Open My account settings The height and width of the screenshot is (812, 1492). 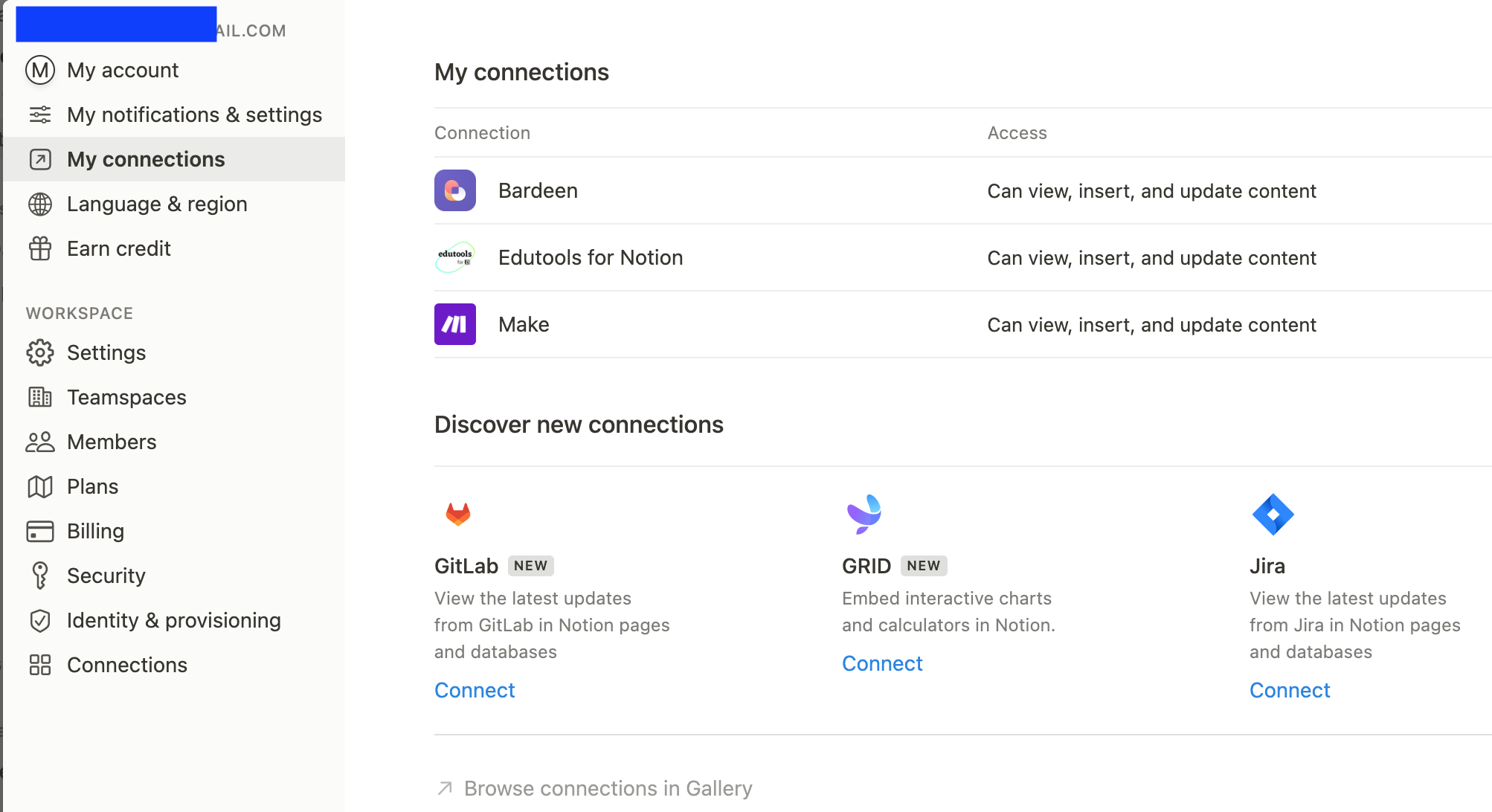[x=174, y=70]
